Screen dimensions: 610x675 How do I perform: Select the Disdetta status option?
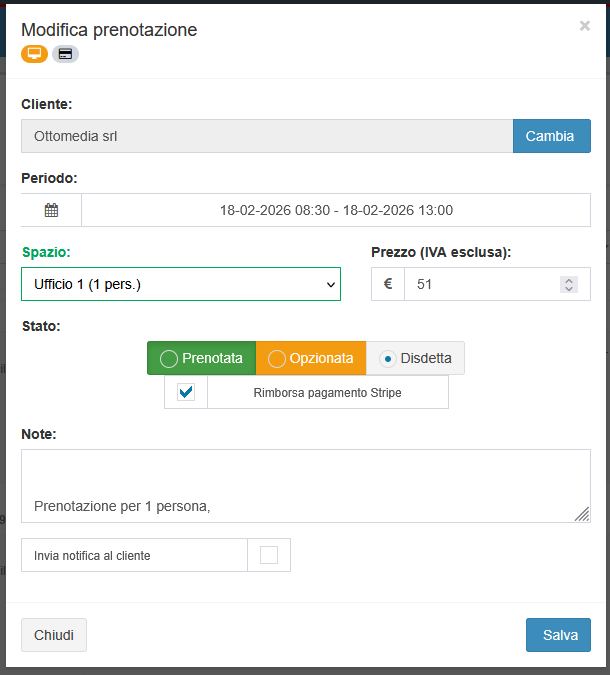[x=415, y=358]
